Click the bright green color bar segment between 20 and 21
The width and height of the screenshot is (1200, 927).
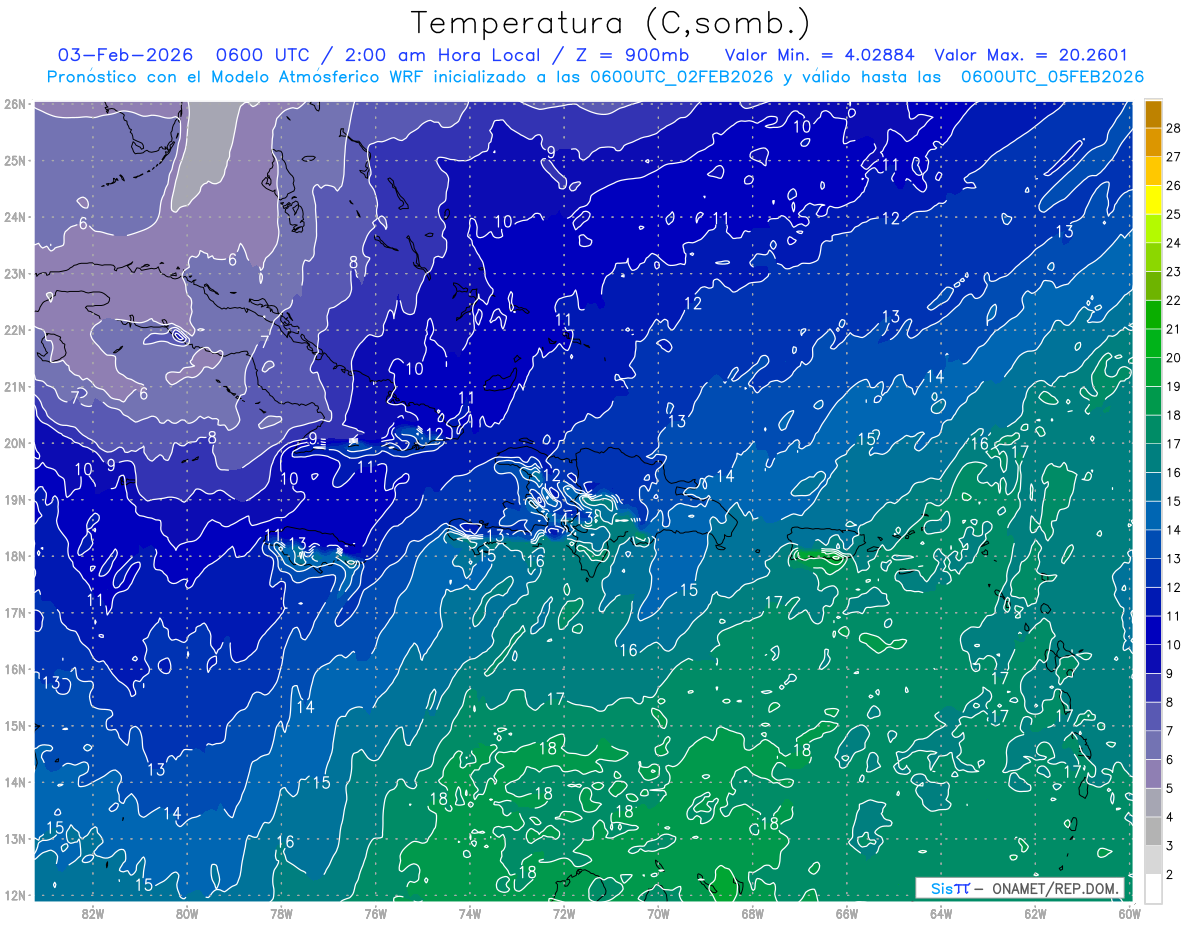point(1153,343)
